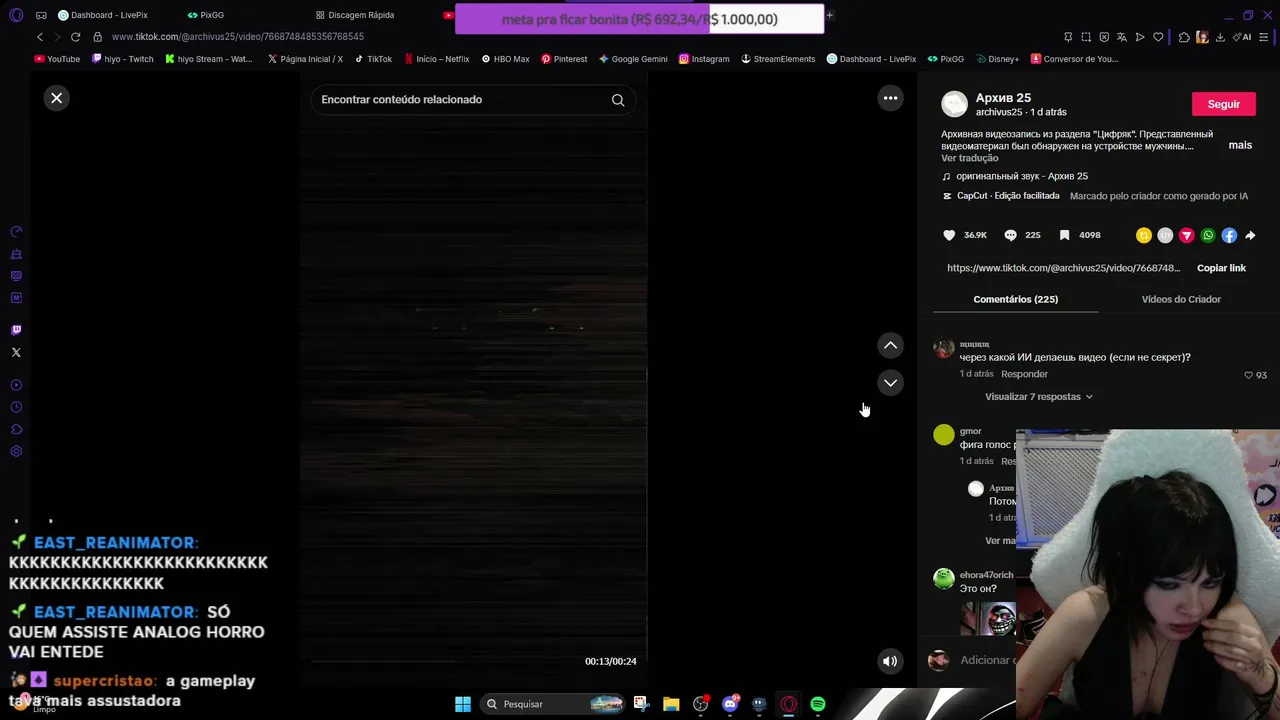The width and height of the screenshot is (1280, 720).
Task: Open the 'Início – Netflix' bookmark
Action: click(x=437, y=59)
